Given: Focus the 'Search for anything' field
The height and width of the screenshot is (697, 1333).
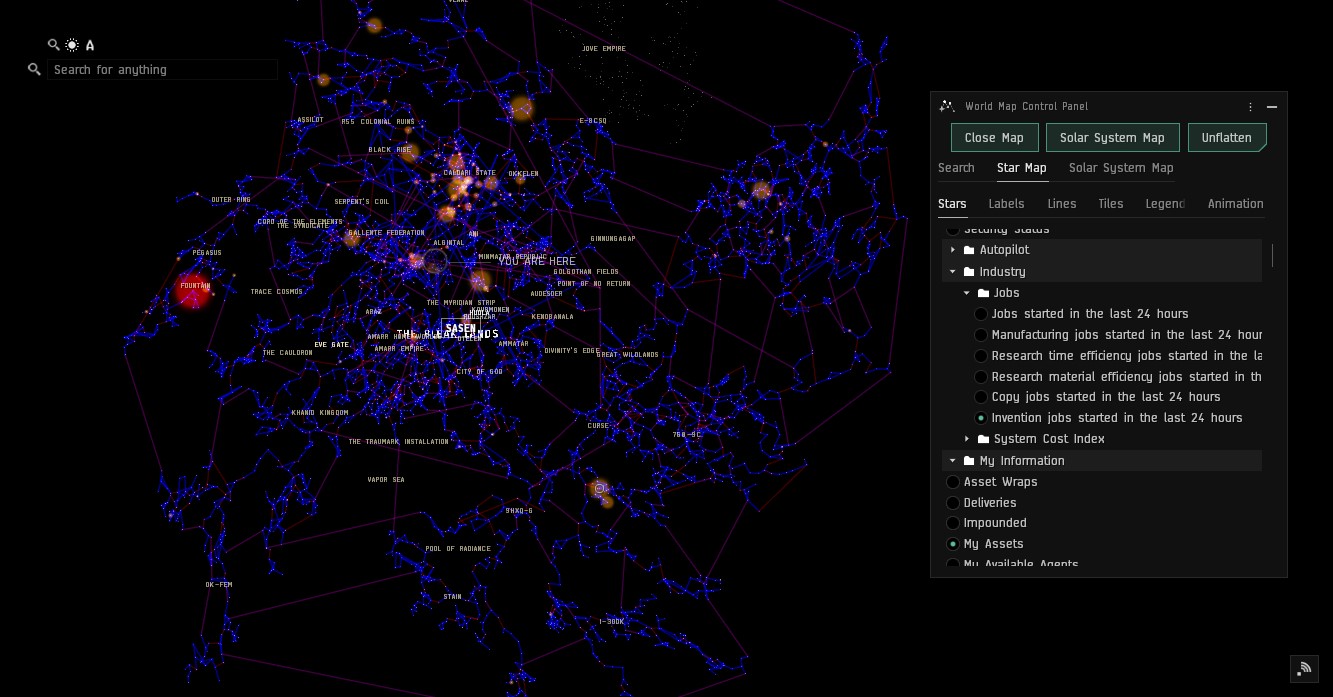Looking at the screenshot, I should 162,69.
